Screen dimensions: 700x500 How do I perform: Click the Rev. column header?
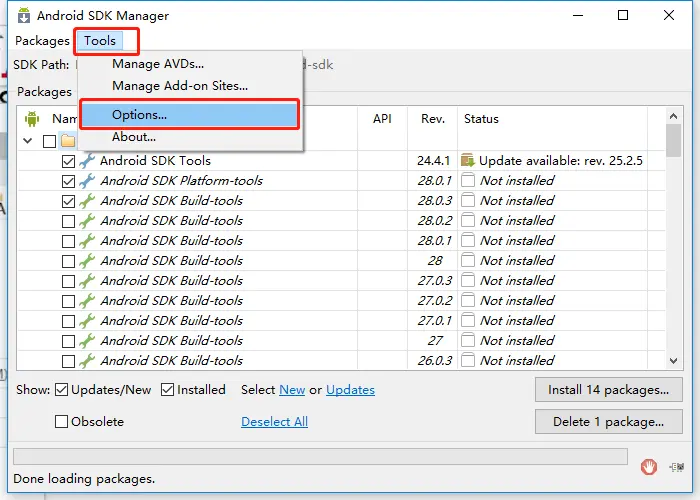point(433,119)
